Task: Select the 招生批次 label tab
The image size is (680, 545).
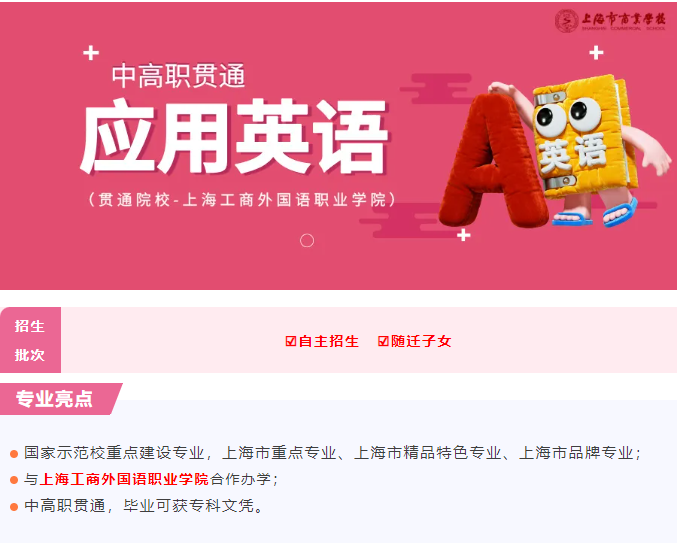Action: click(x=30, y=340)
